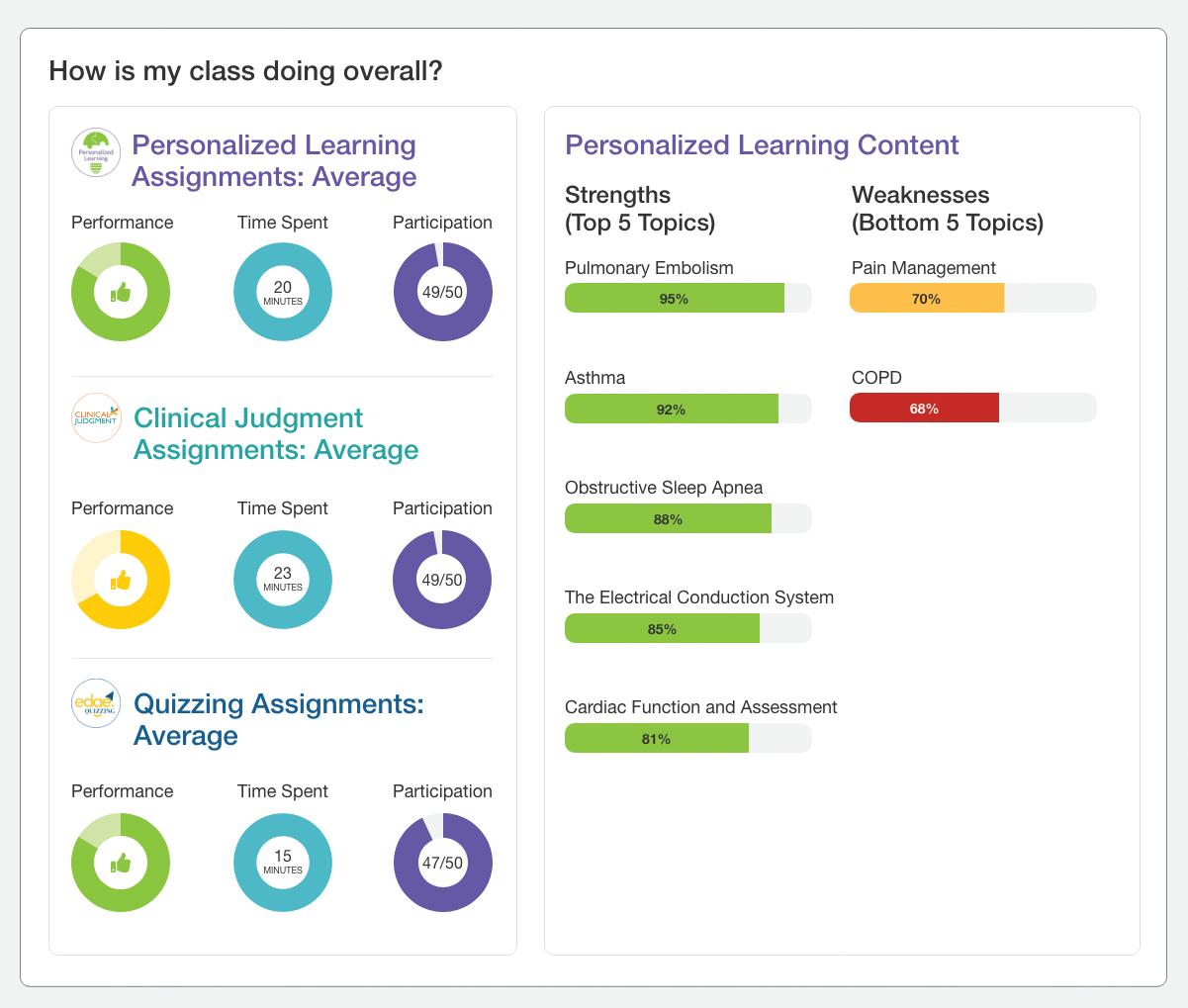Click the Clinical Judgment logo icon
This screenshot has width=1188, height=1008.
(x=97, y=418)
